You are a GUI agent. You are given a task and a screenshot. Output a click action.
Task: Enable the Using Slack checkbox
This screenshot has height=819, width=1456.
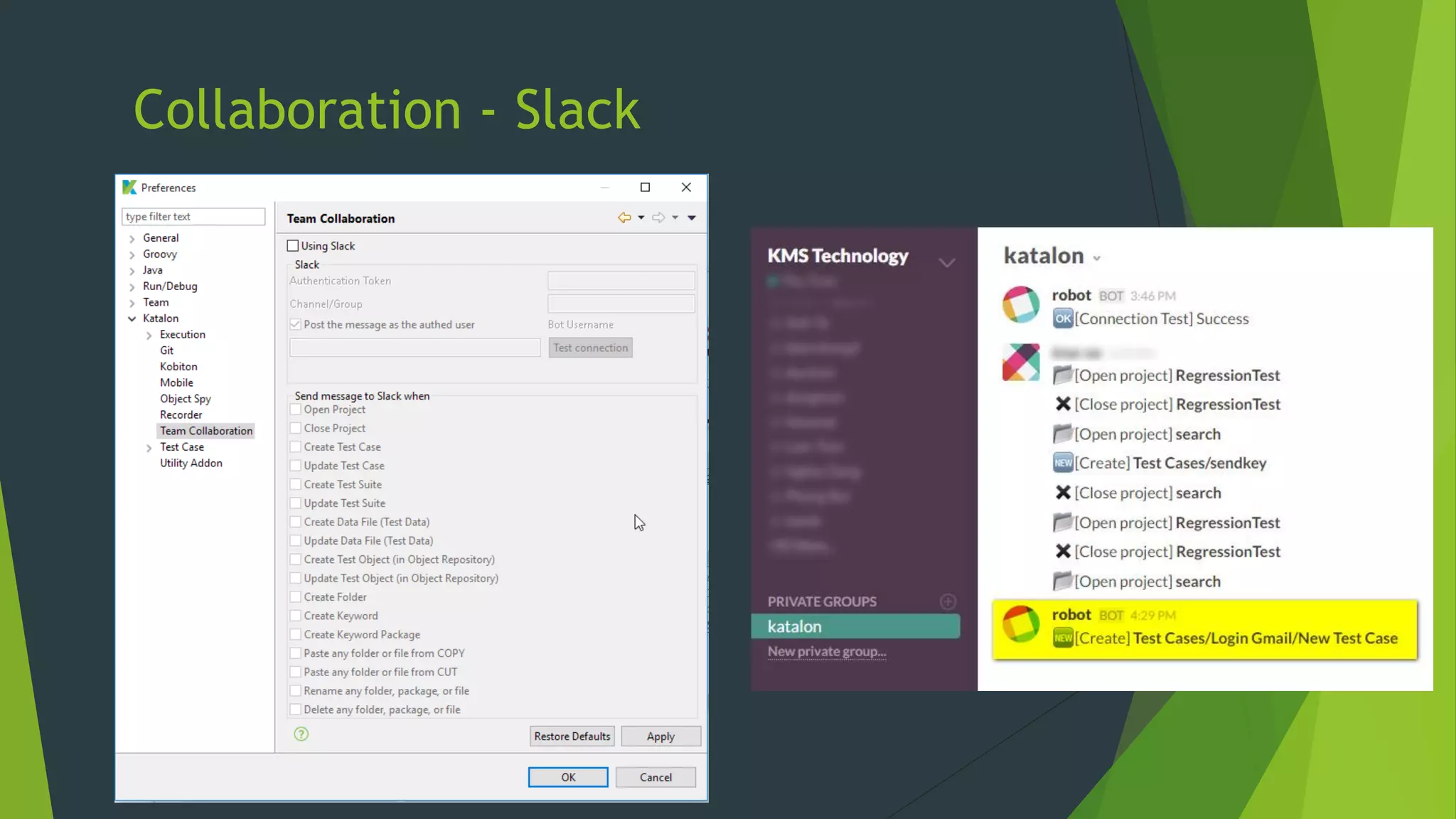pos(293,246)
